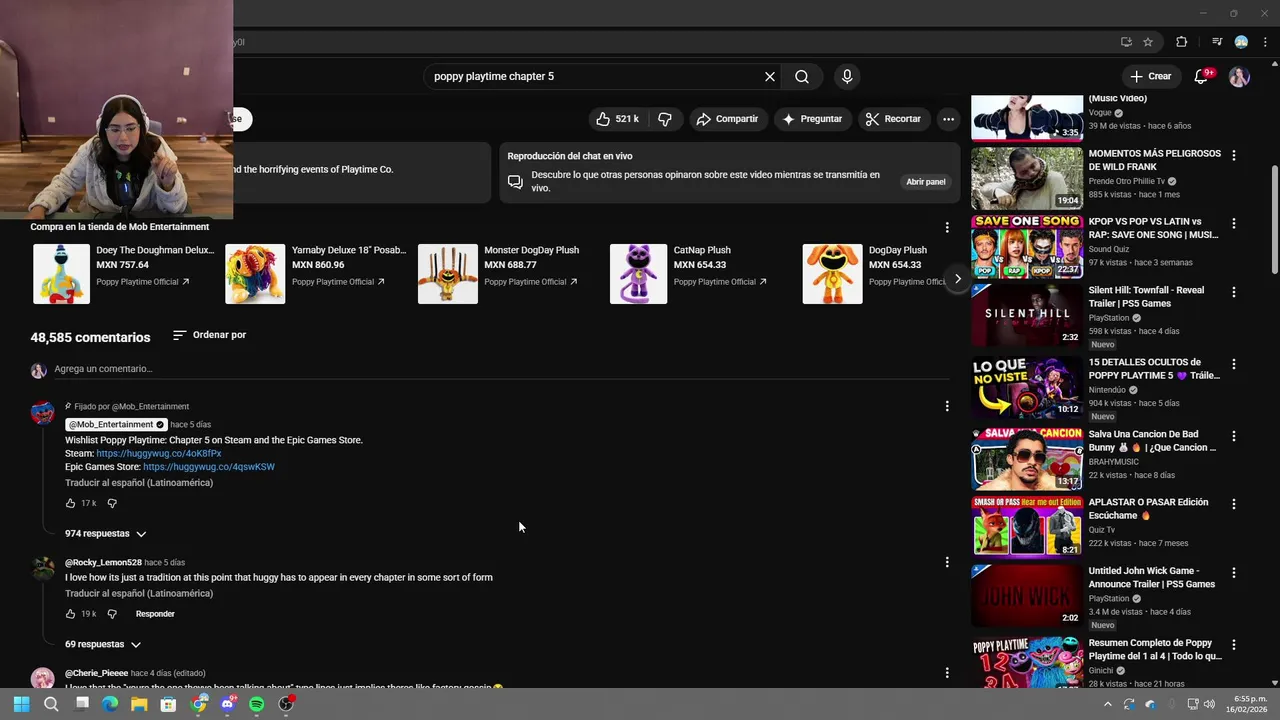
Task: Open the browser extensions puzzle icon
Action: [x=1182, y=42]
